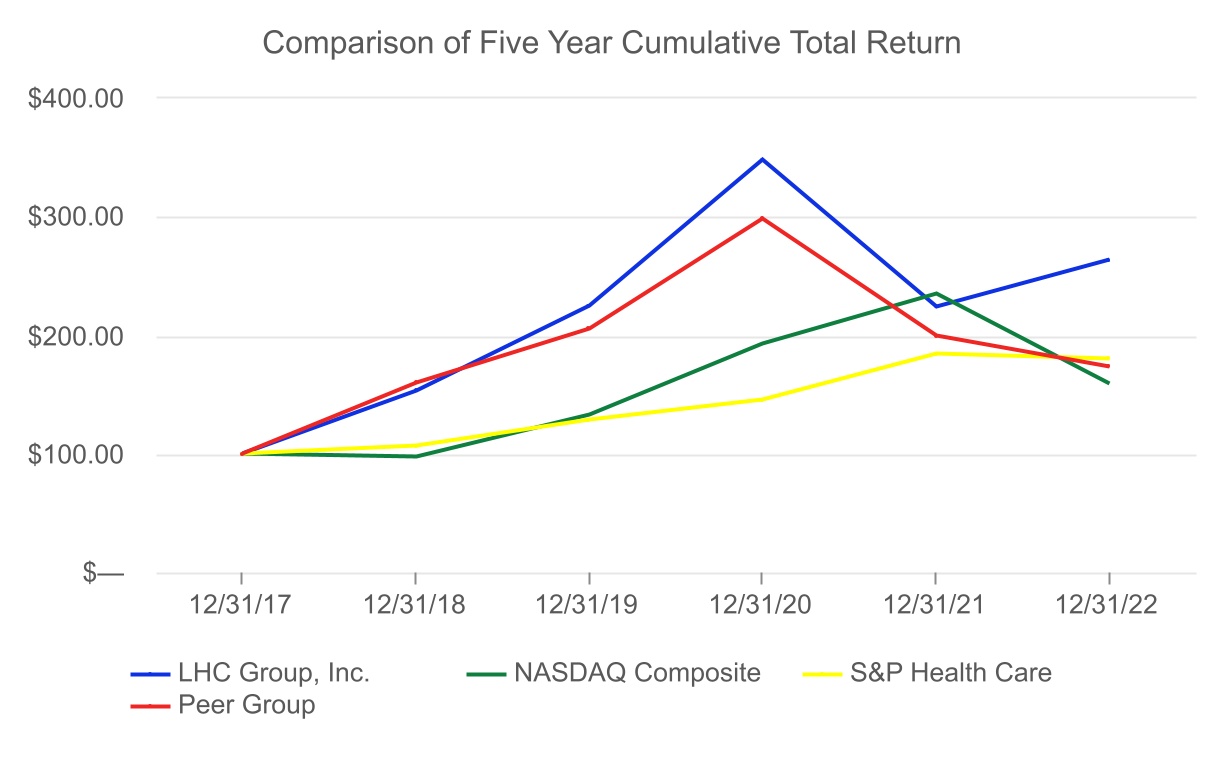Select the 12/31/19 x-axis date label
This screenshot has height=760, width=1226.
[588, 606]
